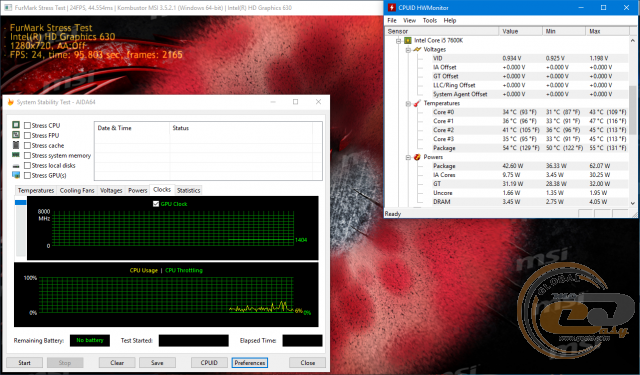The width and height of the screenshot is (640, 375).
Task: Click the HWMonitor vertical scrollbar thumb
Action: pyautogui.click(x=633, y=109)
